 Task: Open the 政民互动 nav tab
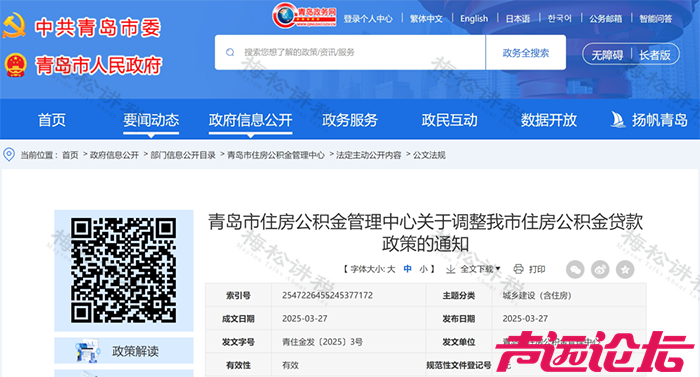450,120
